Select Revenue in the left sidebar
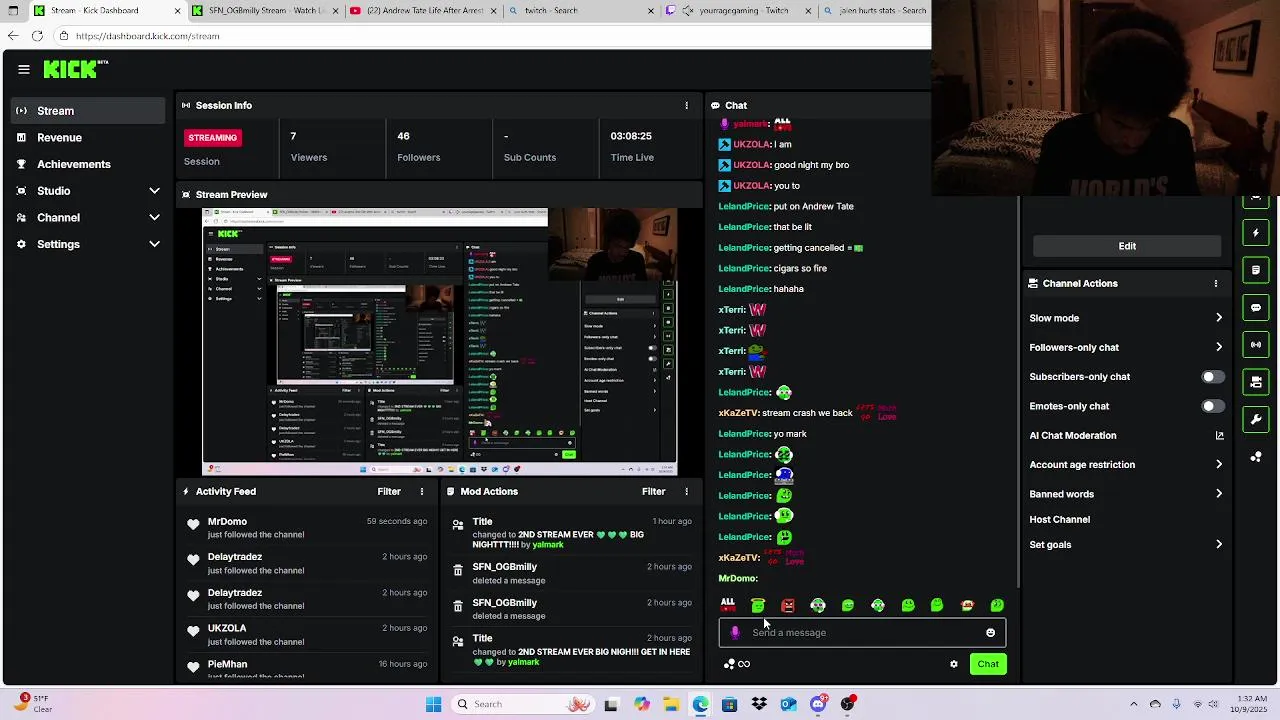Viewport: 1280px width, 720px height. click(88, 138)
